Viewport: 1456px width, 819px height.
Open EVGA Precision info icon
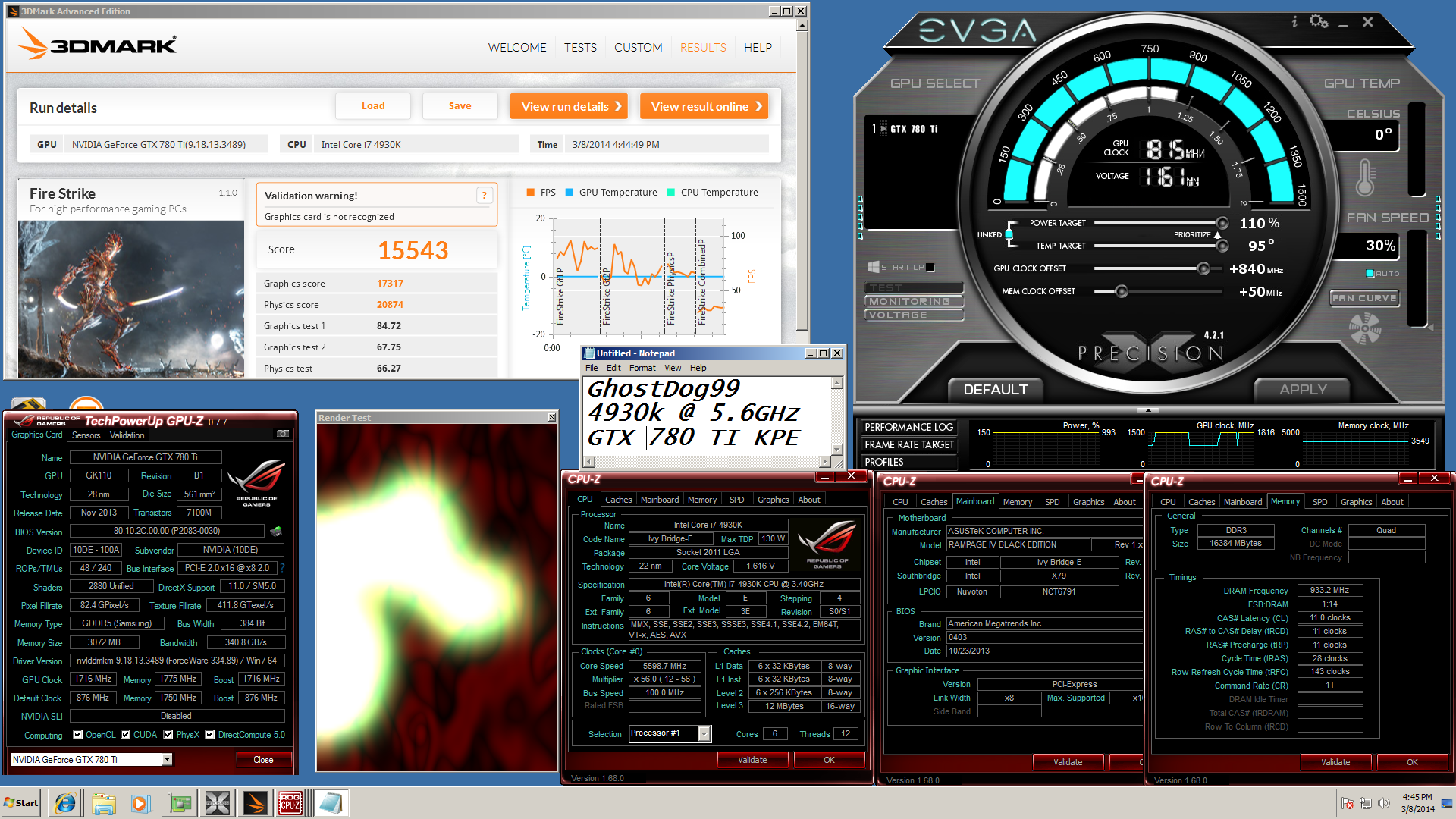pos(1294,22)
